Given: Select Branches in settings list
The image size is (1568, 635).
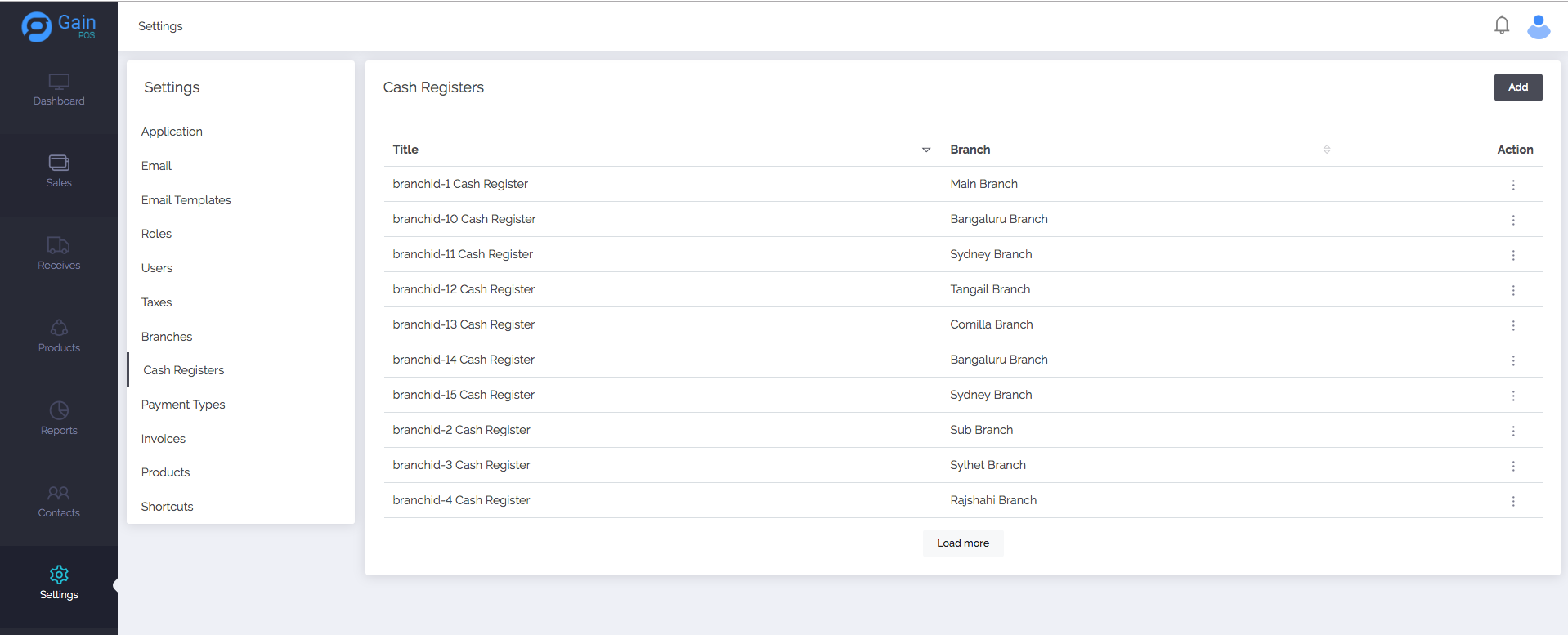Looking at the screenshot, I should click(167, 337).
